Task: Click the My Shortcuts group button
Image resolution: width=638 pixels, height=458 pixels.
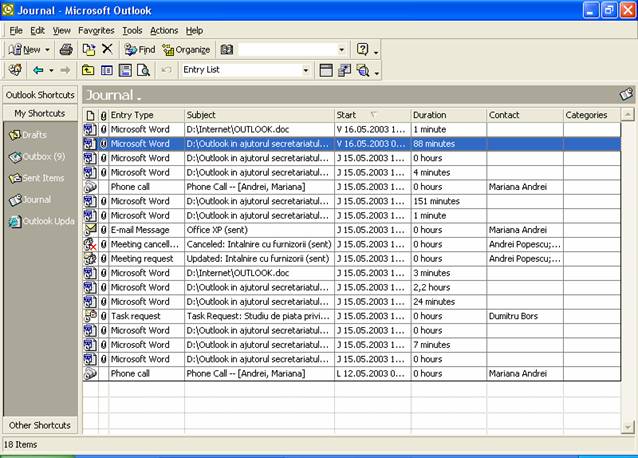Action: click(40, 113)
